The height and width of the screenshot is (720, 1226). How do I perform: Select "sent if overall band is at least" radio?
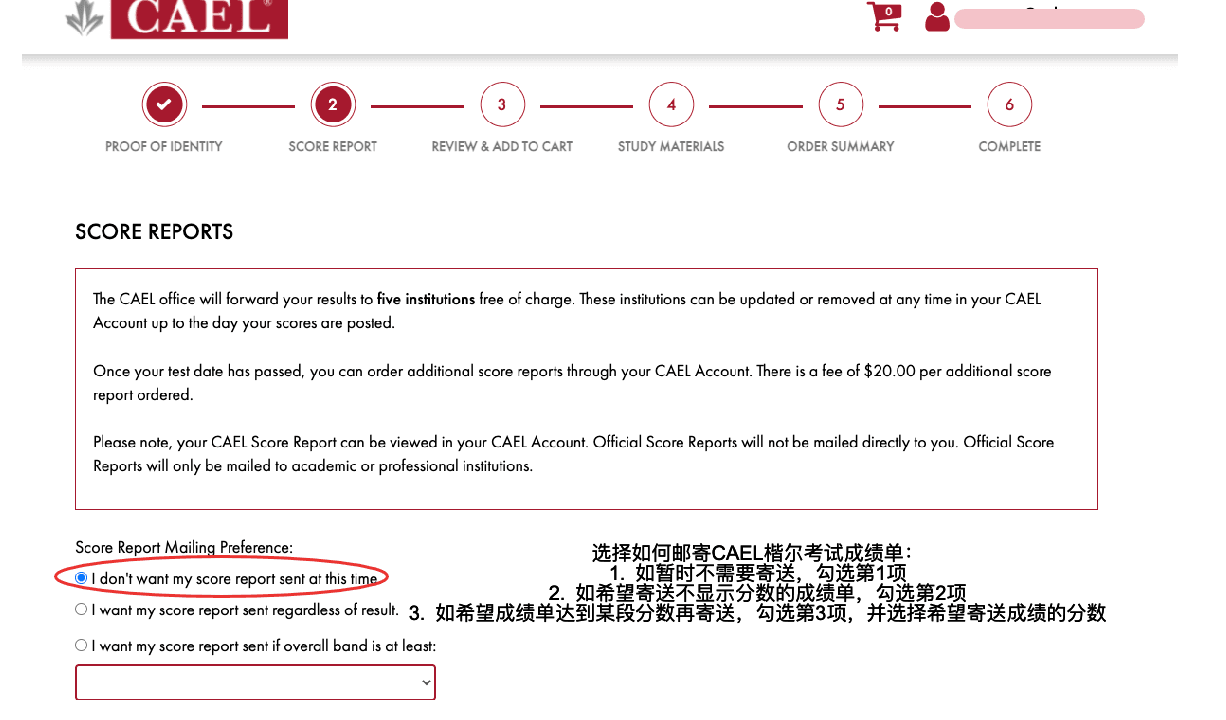point(81,645)
